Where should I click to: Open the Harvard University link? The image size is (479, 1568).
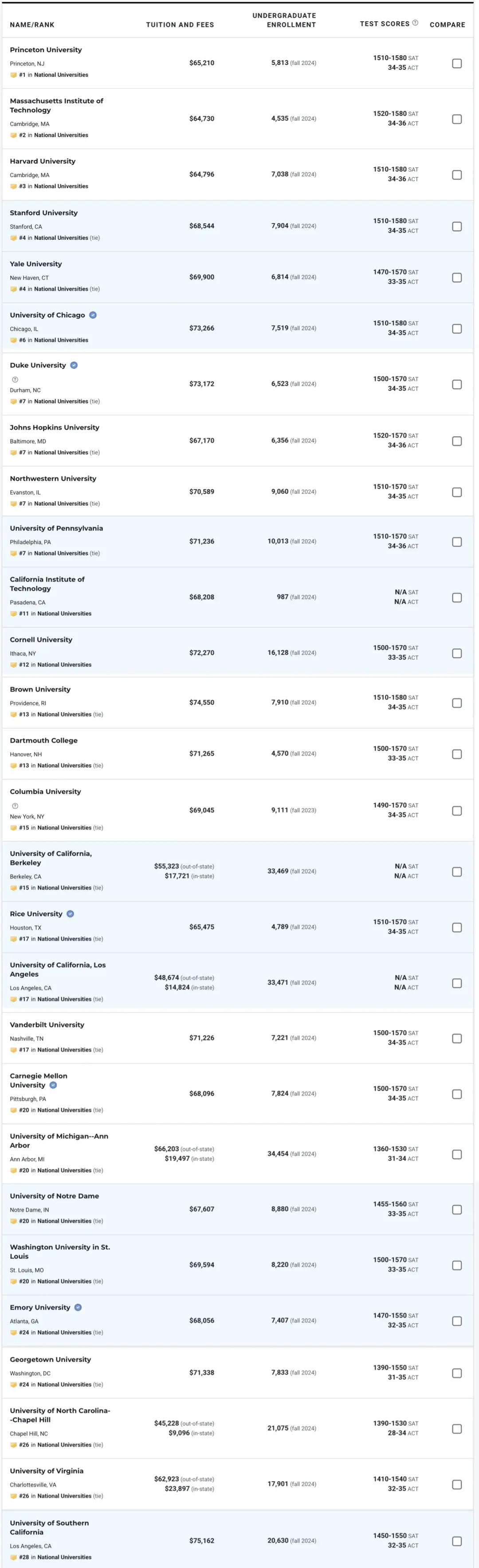pyautogui.click(x=43, y=161)
